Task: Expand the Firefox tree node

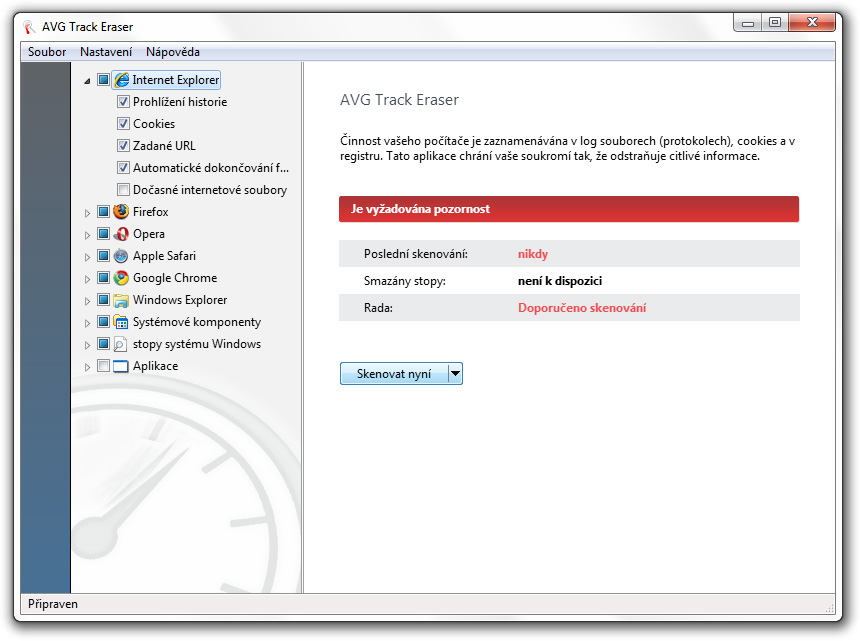Action: (x=87, y=213)
